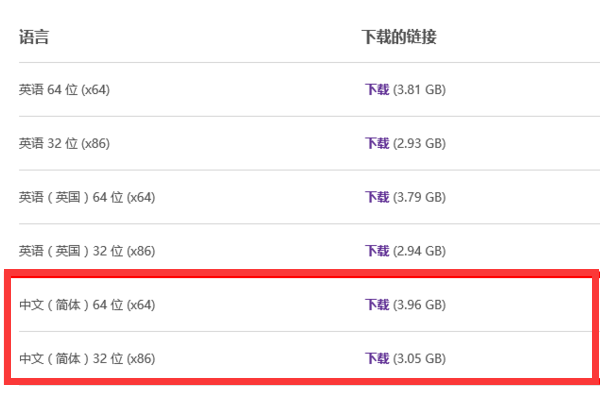Click the (2.94 GB) file size text
603x393 pixels.
click(x=419, y=251)
